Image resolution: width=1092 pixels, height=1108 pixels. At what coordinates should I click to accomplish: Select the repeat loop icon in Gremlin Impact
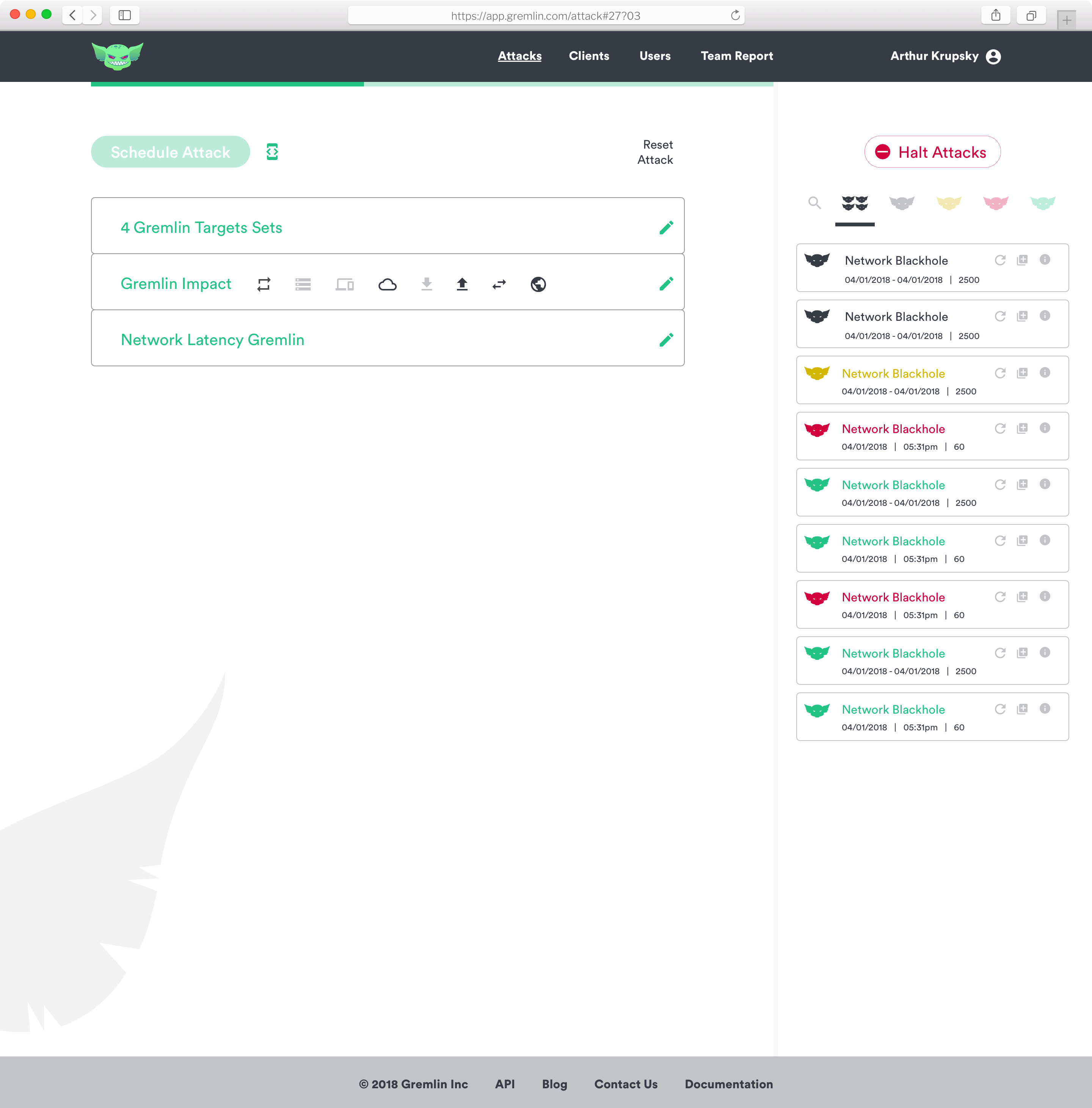(x=264, y=284)
